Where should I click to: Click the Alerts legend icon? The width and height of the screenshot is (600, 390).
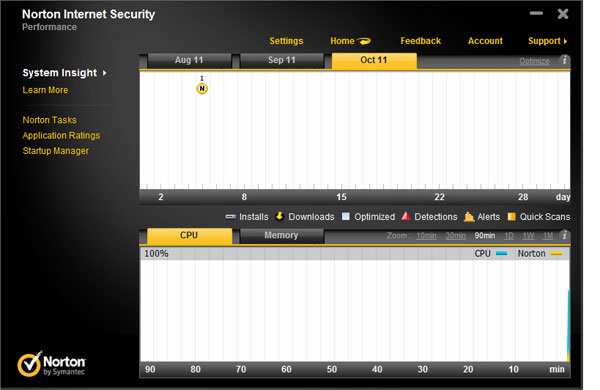click(x=469, y=217)
